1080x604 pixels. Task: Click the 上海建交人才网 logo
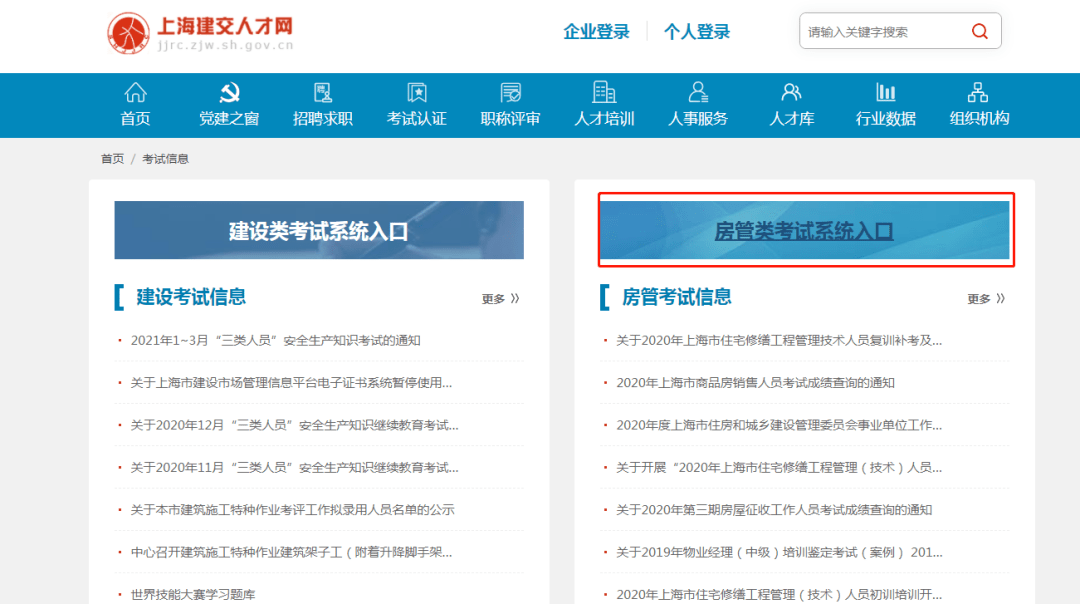coord(200,33)
